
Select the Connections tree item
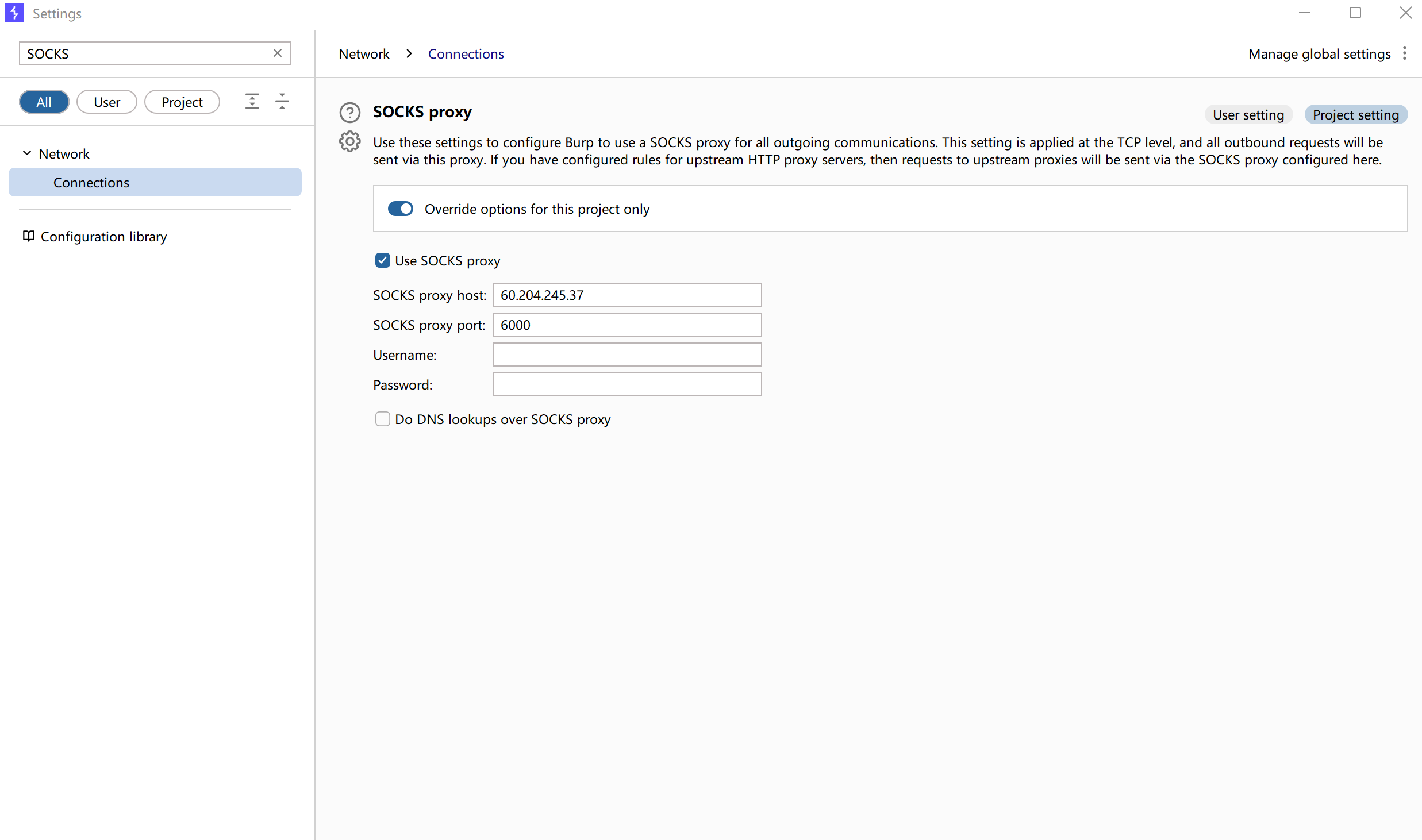(91, 182)
